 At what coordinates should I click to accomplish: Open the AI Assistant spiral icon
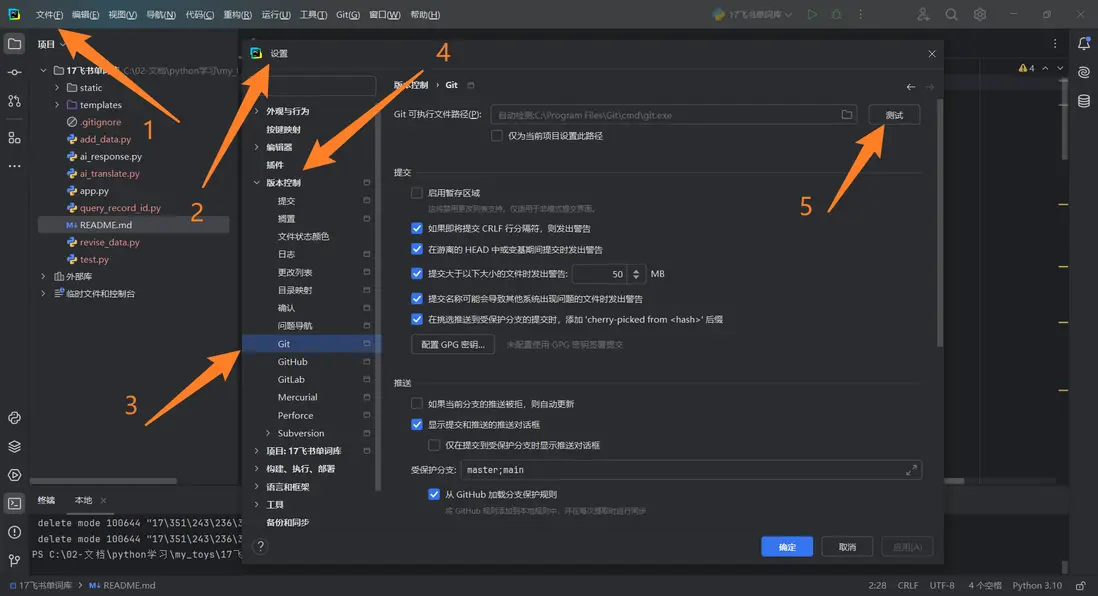pos(1083,72)
